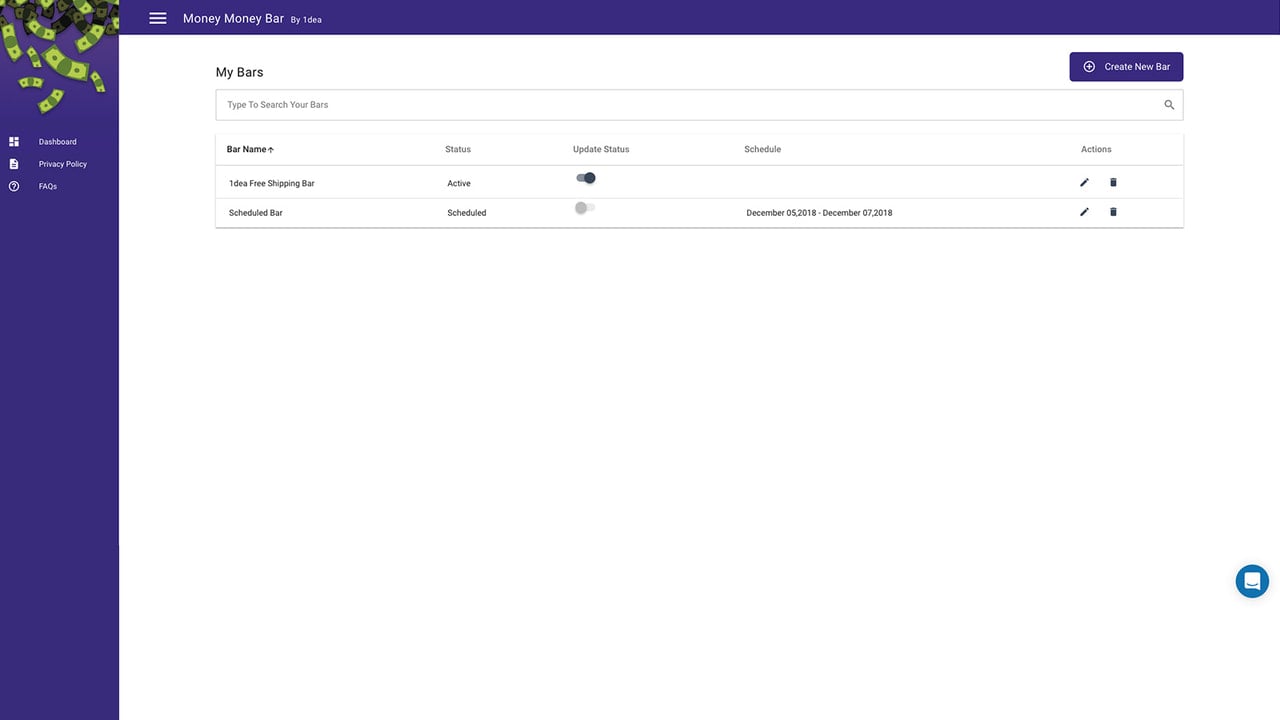Image resolution: width=1280 pixels, height=720 pixels.
Task: Enable the Scheduled Bar status toggle
Action: point(585,208)
